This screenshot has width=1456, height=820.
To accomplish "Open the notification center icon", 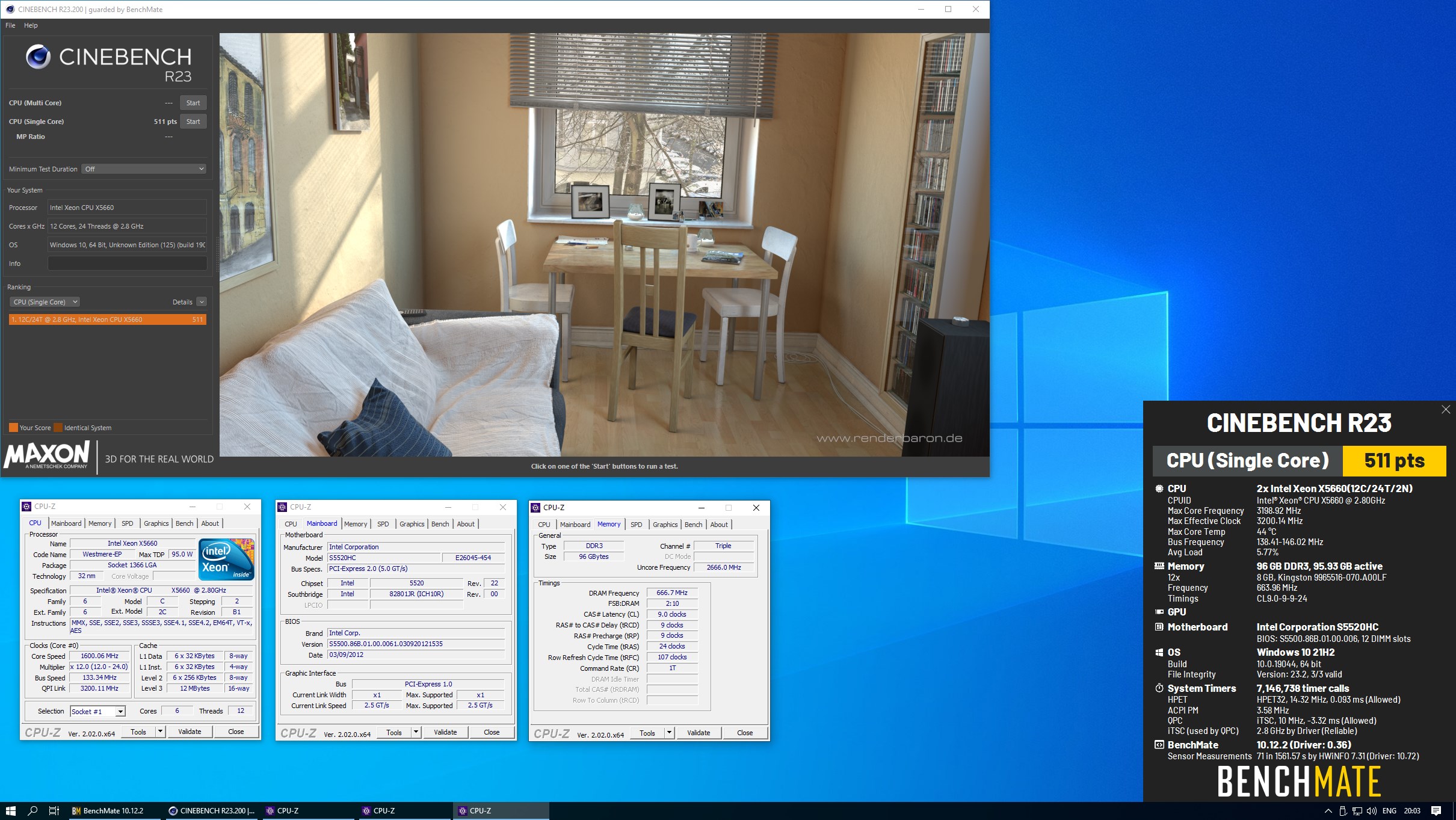I will click(x=1436, y=810).
